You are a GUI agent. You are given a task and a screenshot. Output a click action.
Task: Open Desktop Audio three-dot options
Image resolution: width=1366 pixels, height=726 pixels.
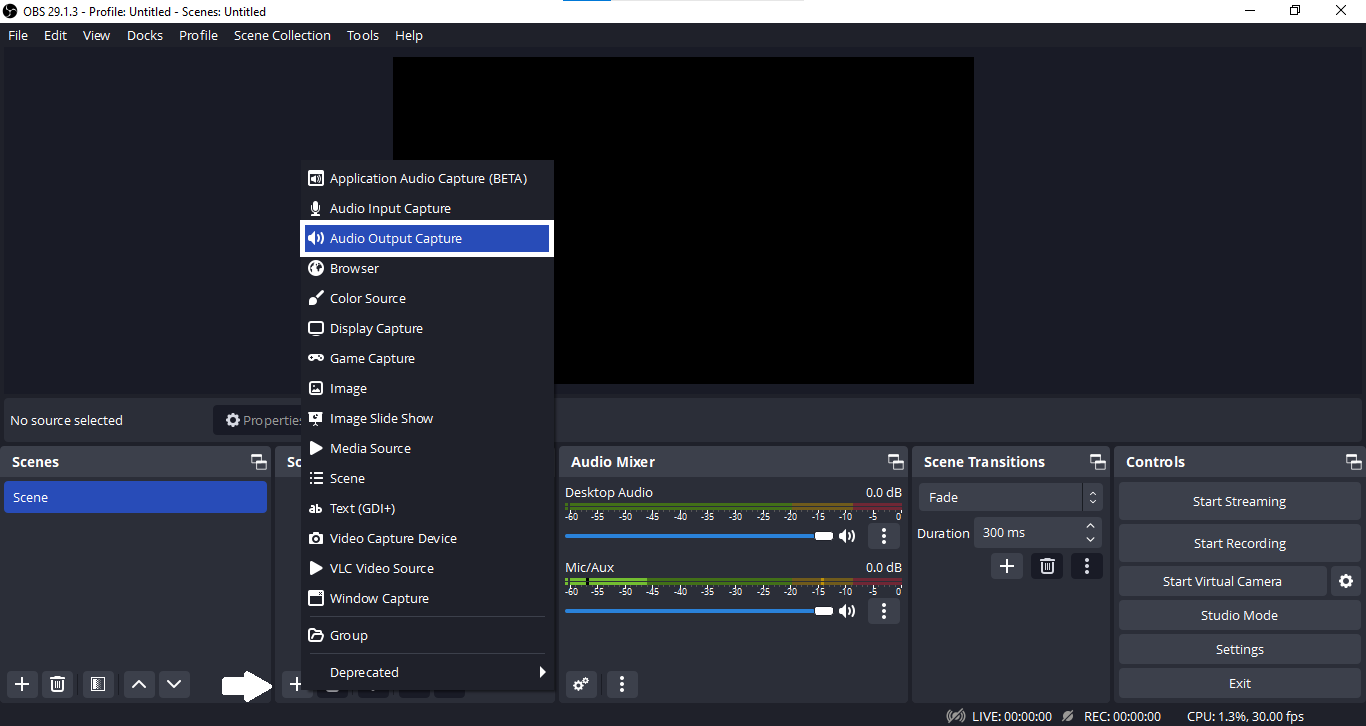point(883,536)
